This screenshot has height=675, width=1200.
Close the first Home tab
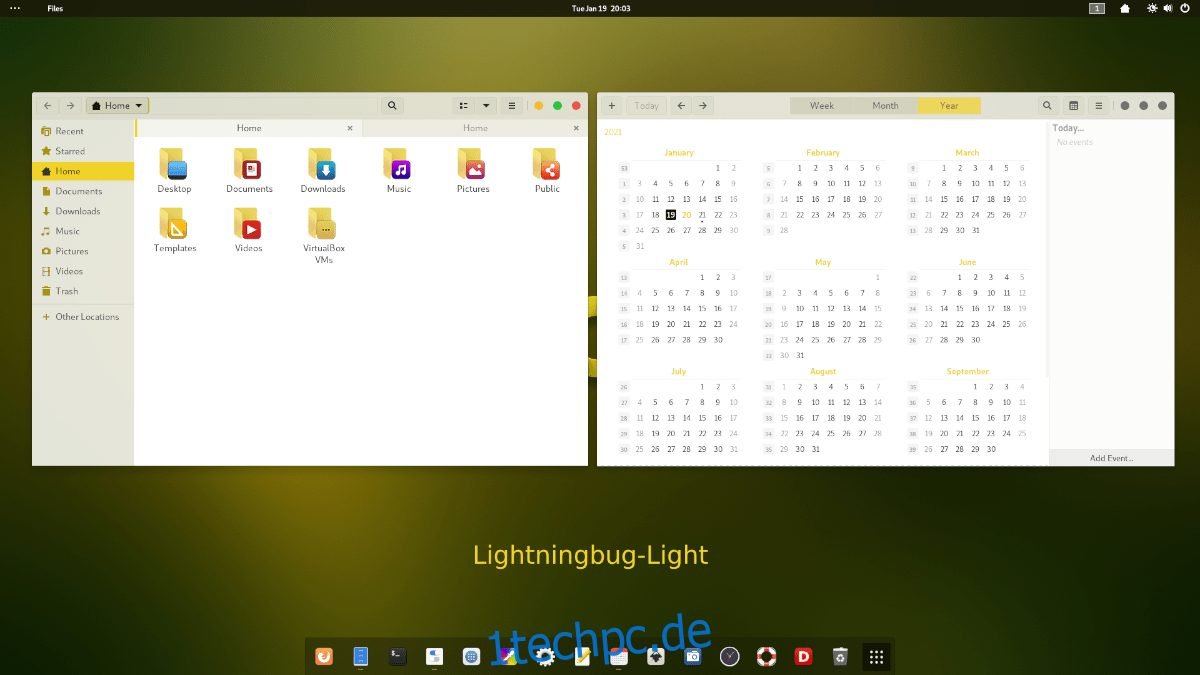pyautogui.click(x=350, y=128)
